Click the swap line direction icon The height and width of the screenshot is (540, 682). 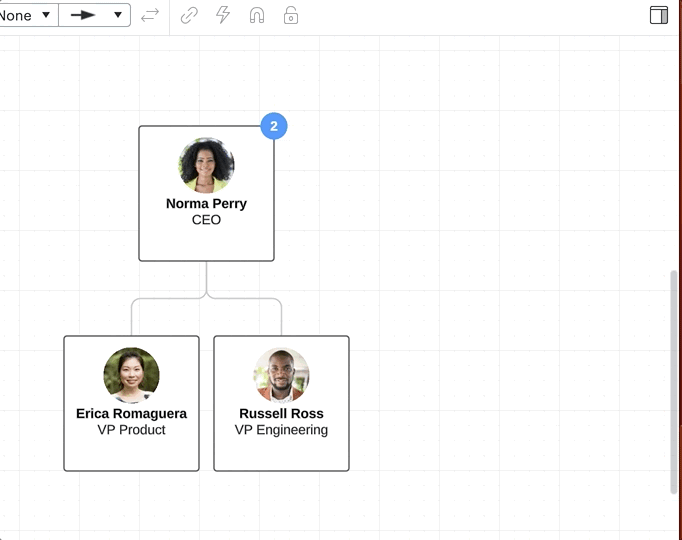click(150, 15)
